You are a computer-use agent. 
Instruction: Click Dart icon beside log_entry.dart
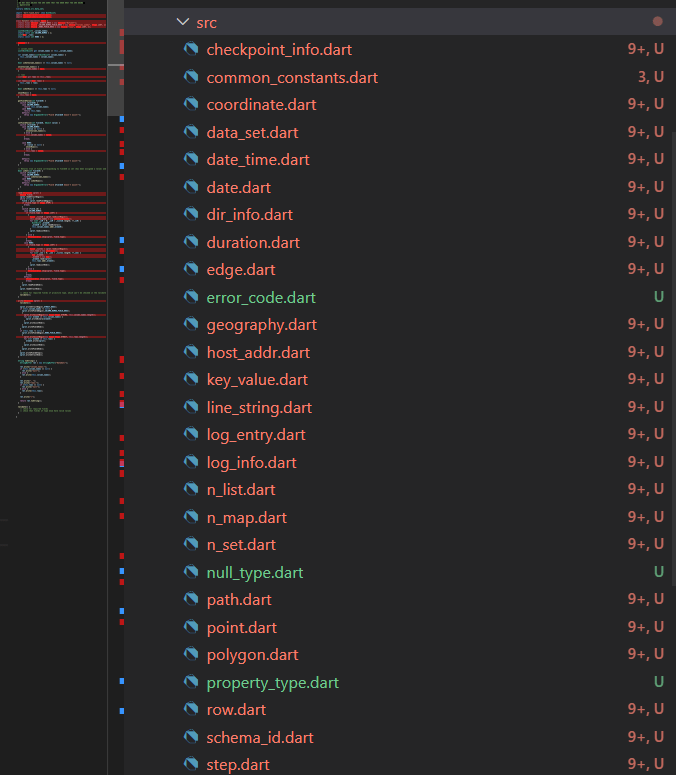191,433
